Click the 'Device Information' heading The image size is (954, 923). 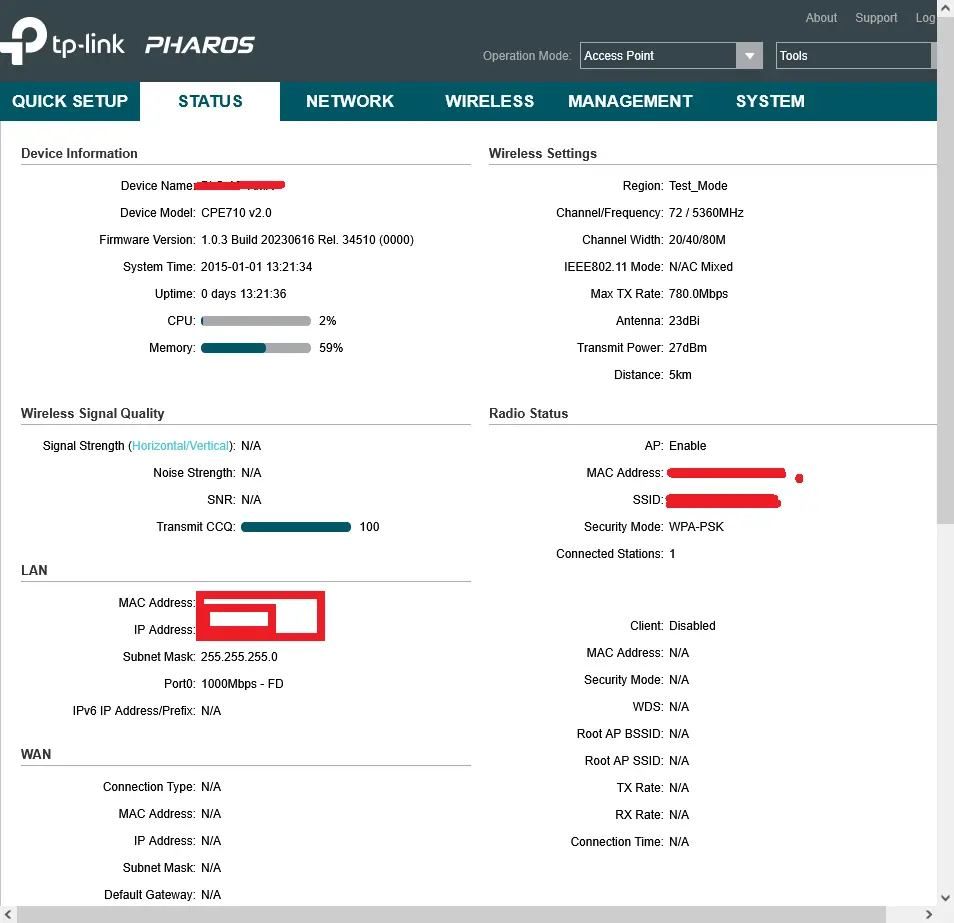79,153
